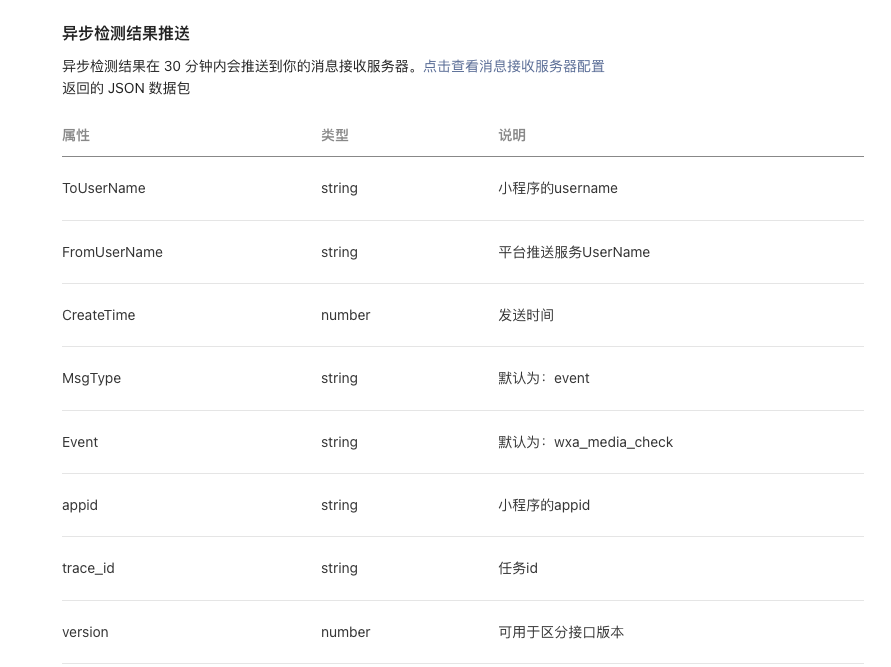Select the trace_id attribute cell
Viewport: 891px width, 667px height.
(x=88, y=568)
